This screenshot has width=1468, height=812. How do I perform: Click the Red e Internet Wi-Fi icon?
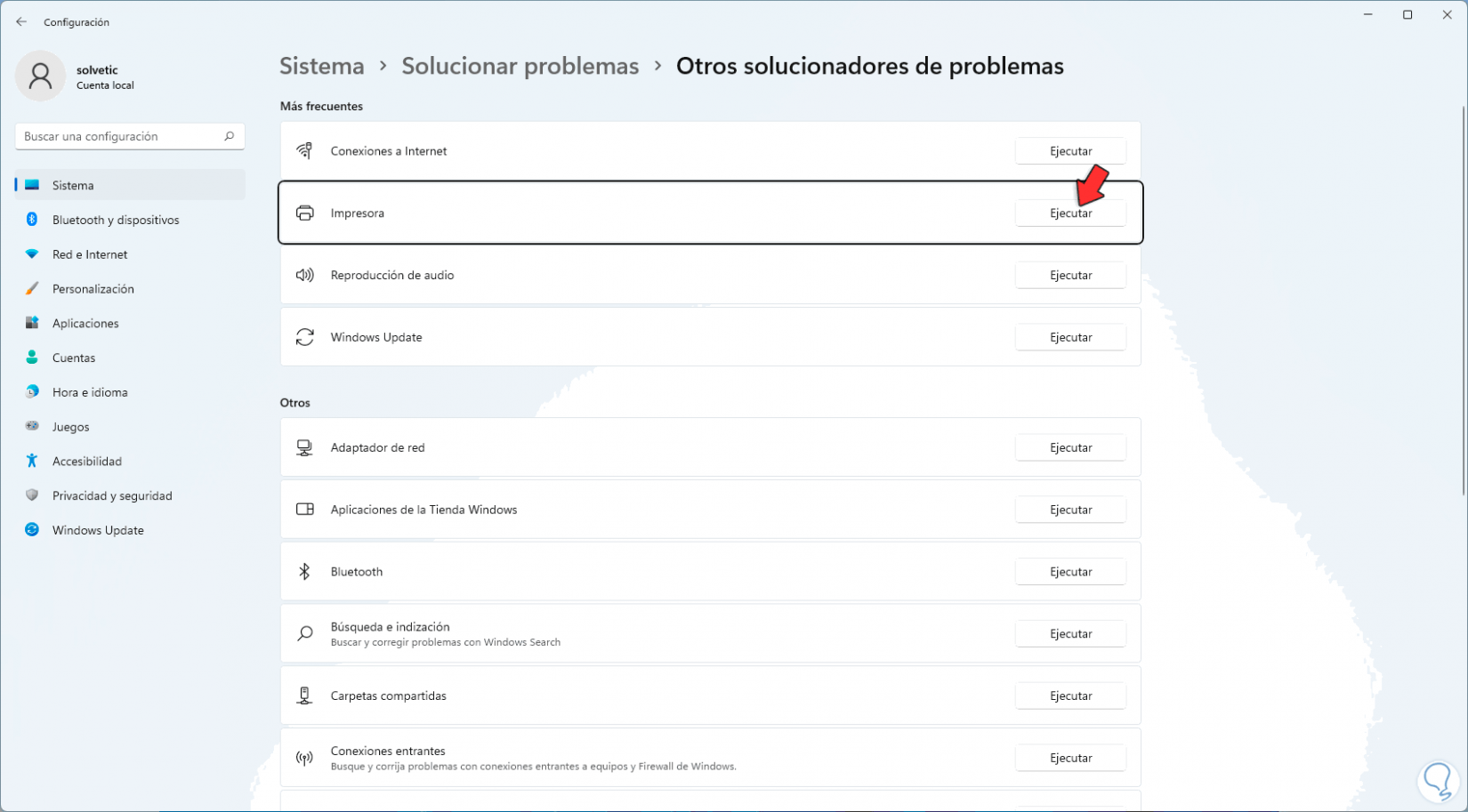[x=32, y=254]
